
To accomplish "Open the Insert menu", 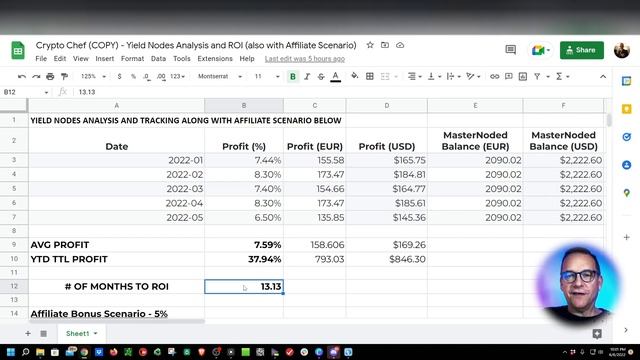I will tap(104, 59).
